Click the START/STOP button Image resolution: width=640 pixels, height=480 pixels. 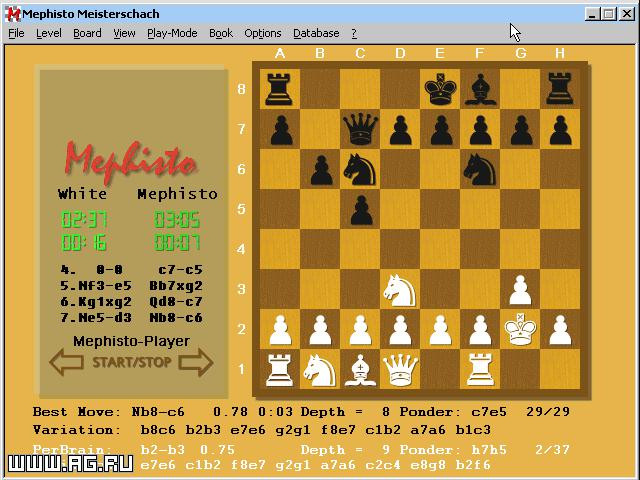(131, 362)
